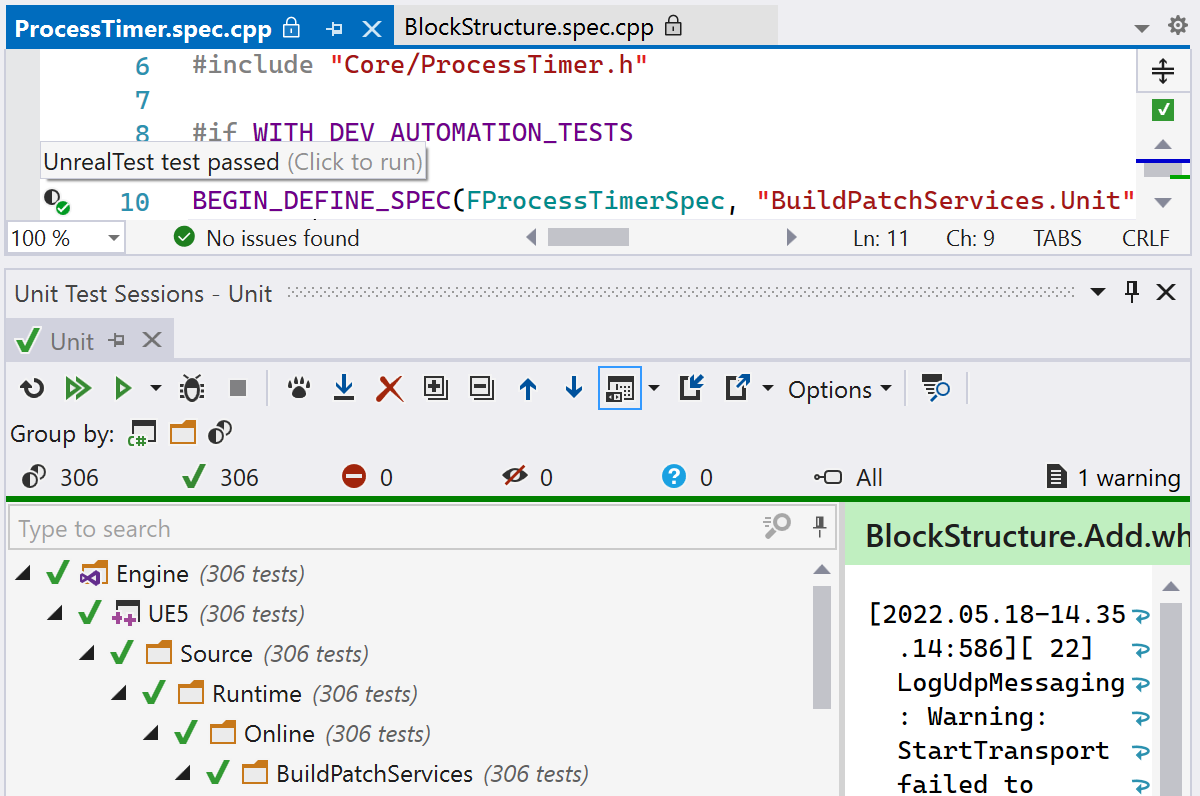The width and height of the screenshot is (1200, 796).
Task: Click the test passed gutter icon on line 10
Action: (x=56, y=202)
